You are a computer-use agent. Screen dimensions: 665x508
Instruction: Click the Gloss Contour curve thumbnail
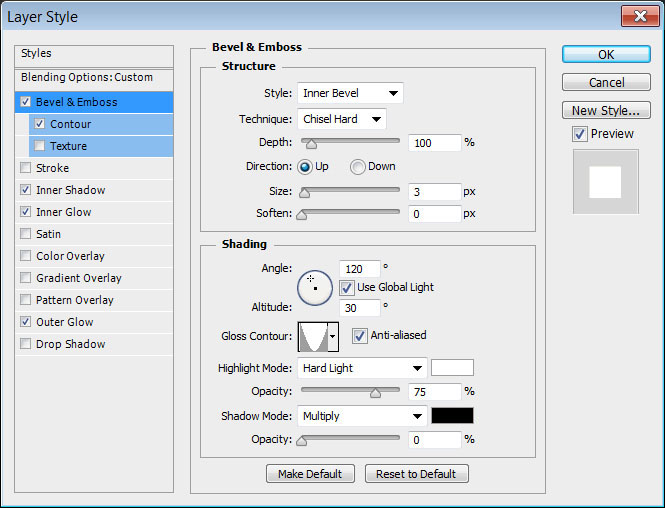pos(312,337)
